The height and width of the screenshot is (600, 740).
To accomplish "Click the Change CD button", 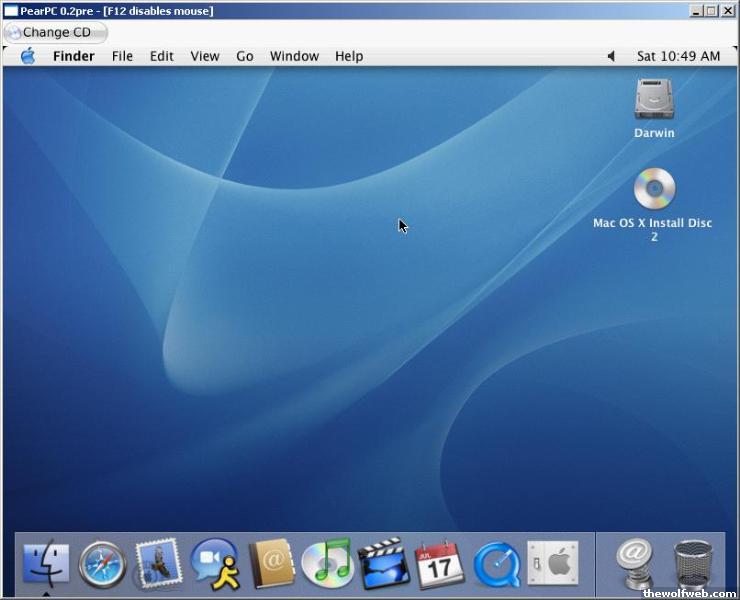I will click(x=56, y=32).
